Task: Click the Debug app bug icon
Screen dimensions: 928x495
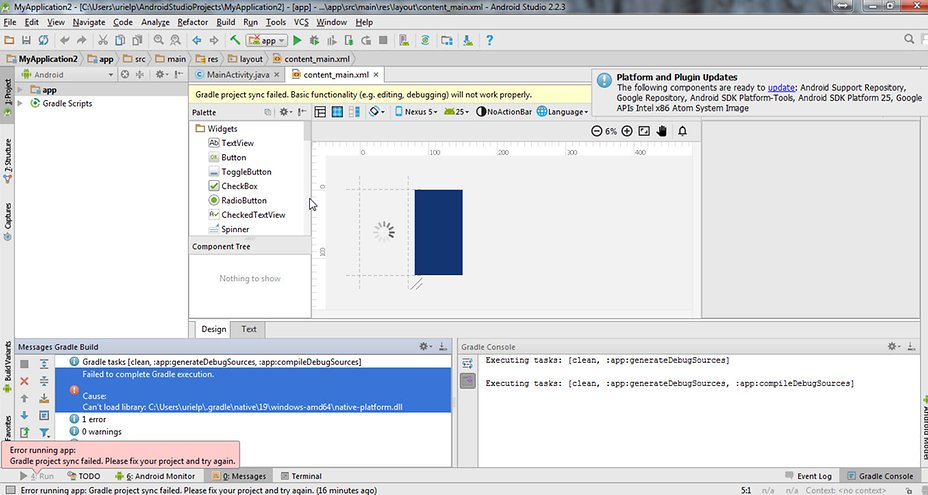Action: 314,40
